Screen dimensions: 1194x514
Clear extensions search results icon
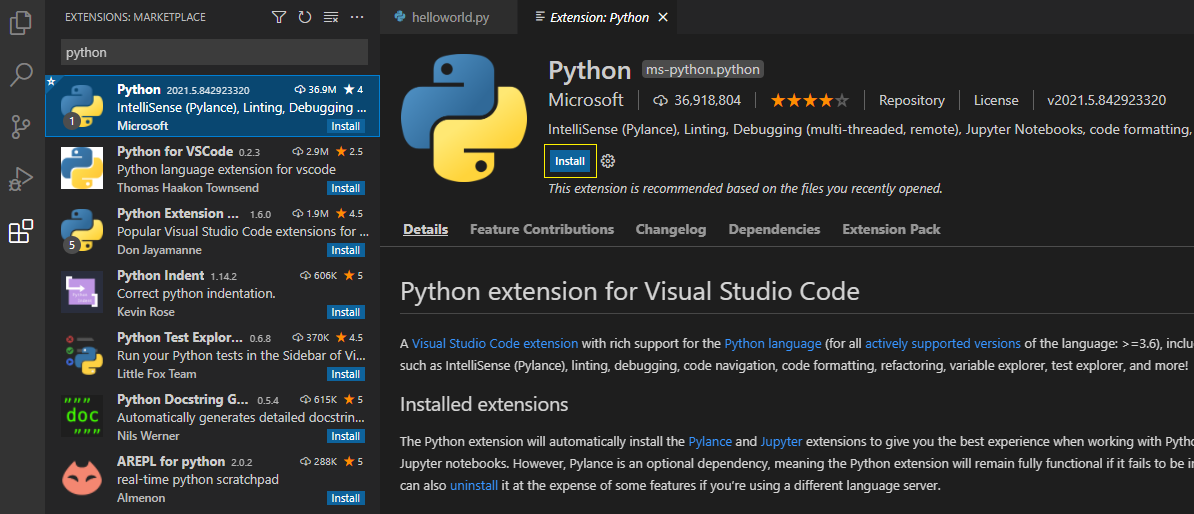coord(331,17)
